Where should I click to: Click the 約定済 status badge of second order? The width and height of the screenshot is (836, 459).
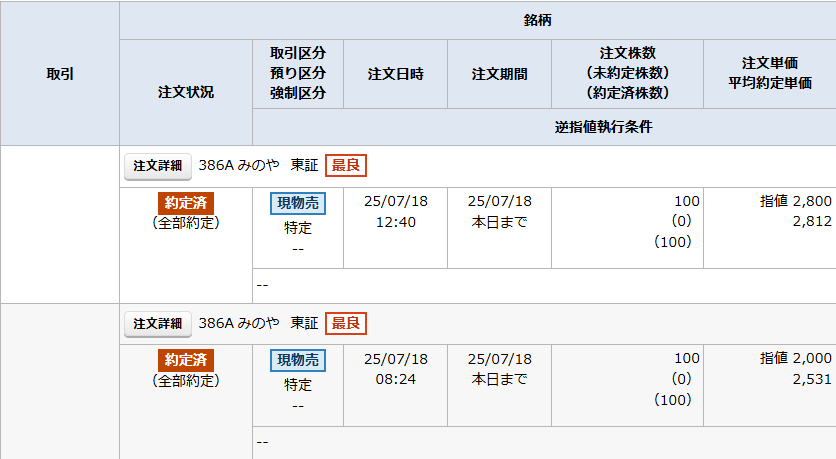(186, 360)
